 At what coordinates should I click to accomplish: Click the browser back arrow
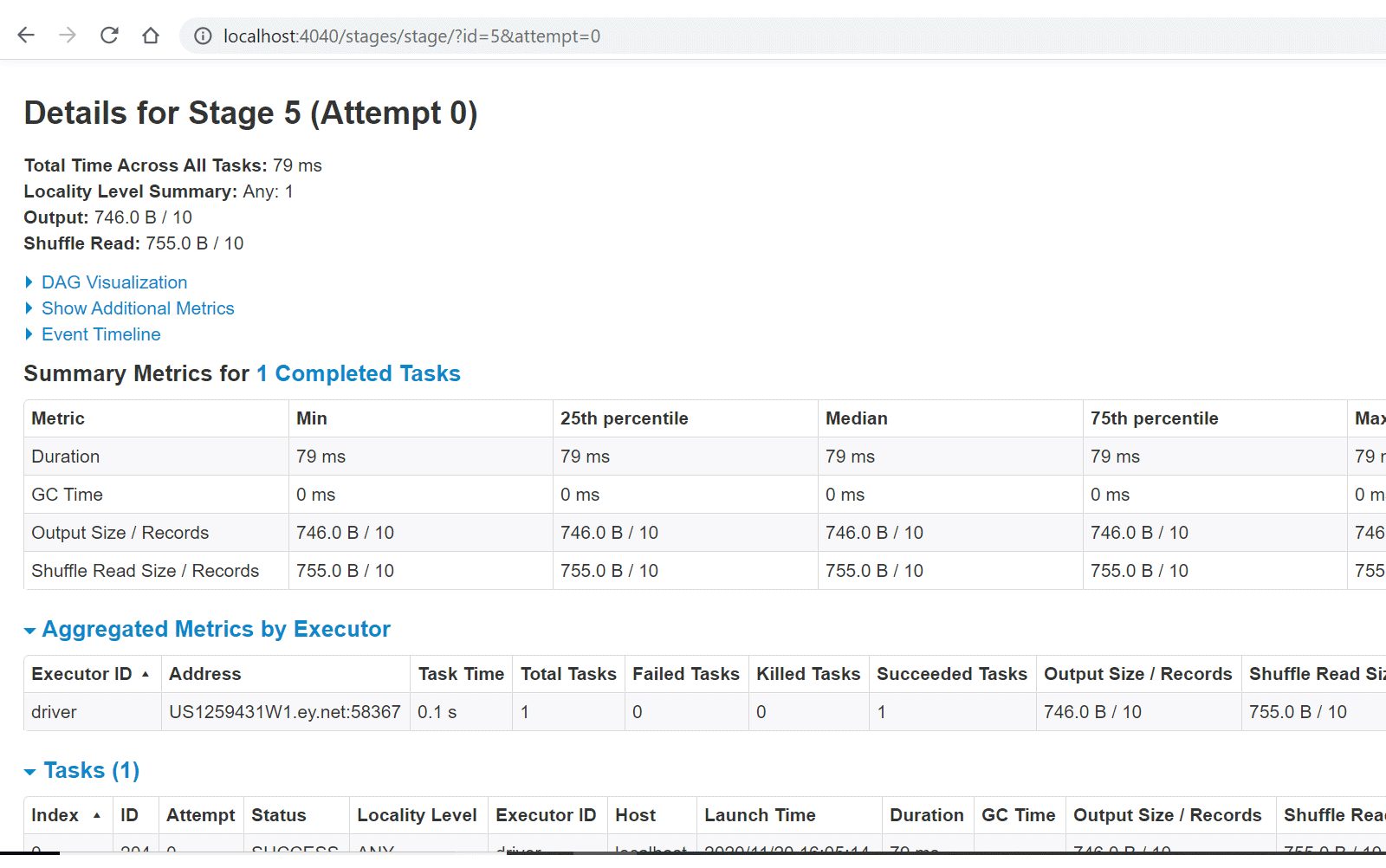click(x=26, y=36)
